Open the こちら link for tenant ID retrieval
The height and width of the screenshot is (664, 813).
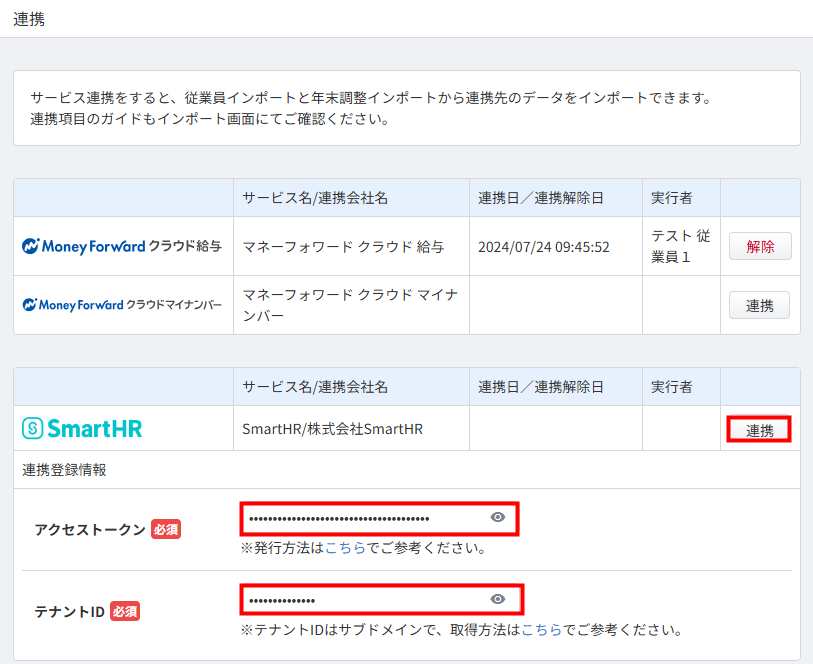pyautogui.click(x=542, y=630)
